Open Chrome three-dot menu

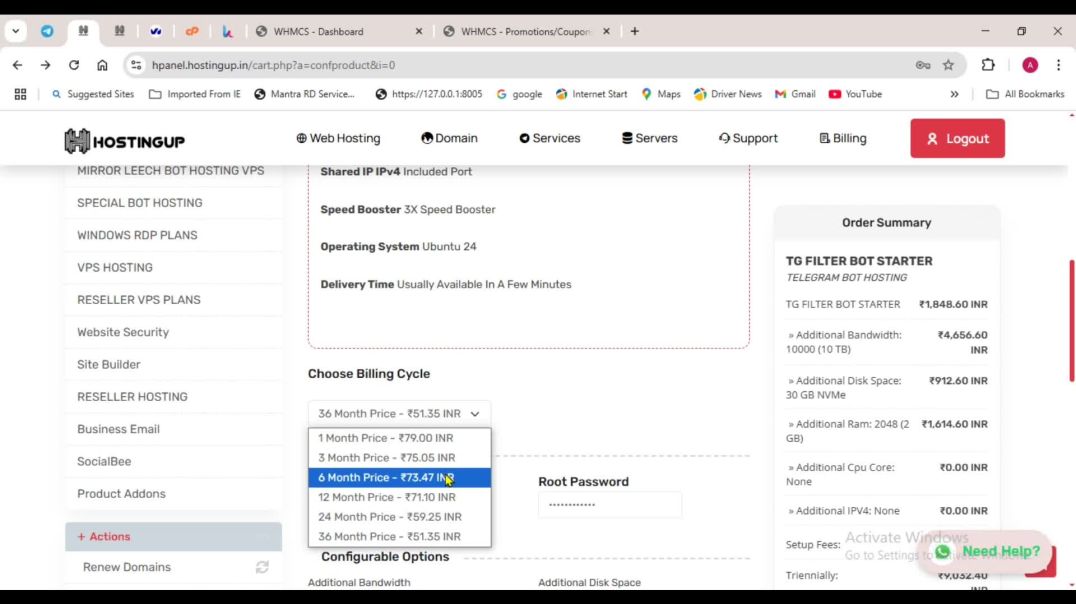coord(1059,65)
